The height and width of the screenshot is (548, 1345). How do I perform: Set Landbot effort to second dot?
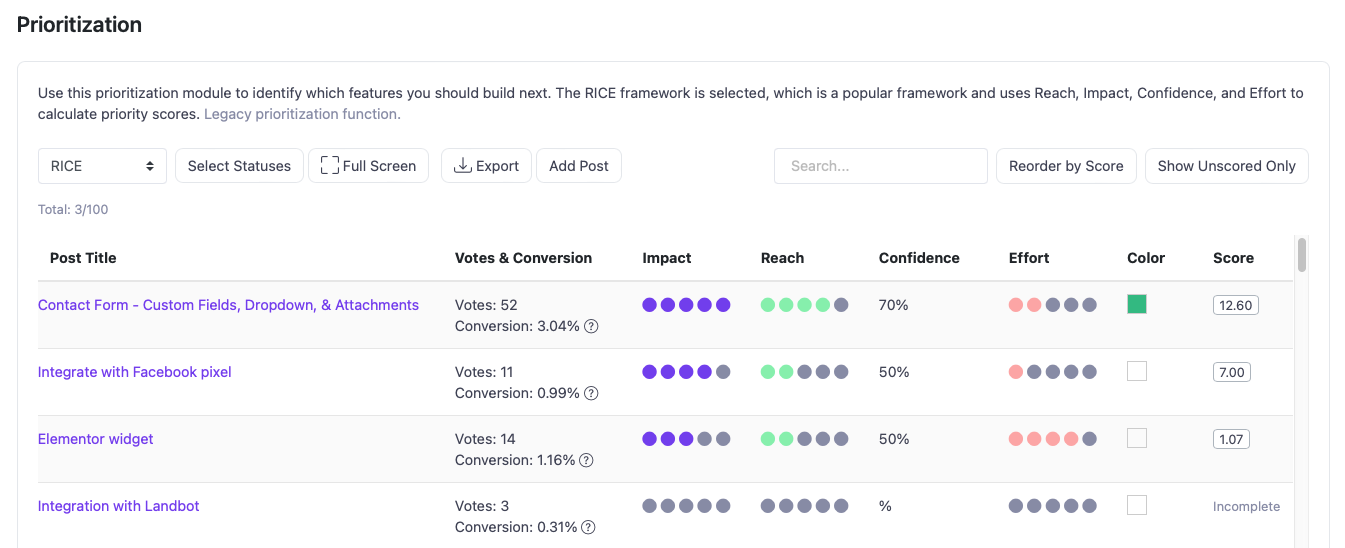coord(1034,506)
